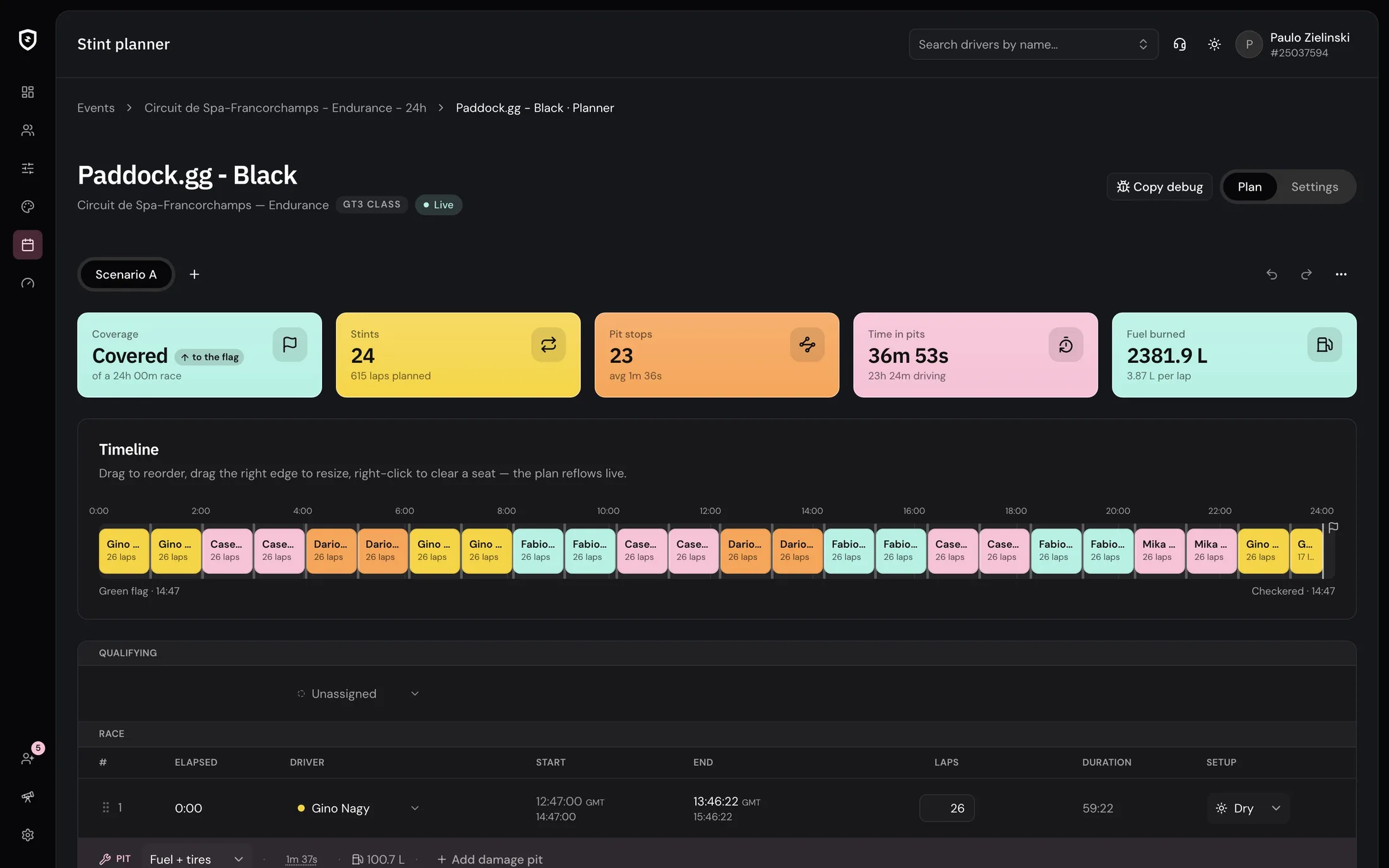The width and height of the screenshot is (1389, 868).
Task: Click the first Mika stint block
Action: [1159, 550]
